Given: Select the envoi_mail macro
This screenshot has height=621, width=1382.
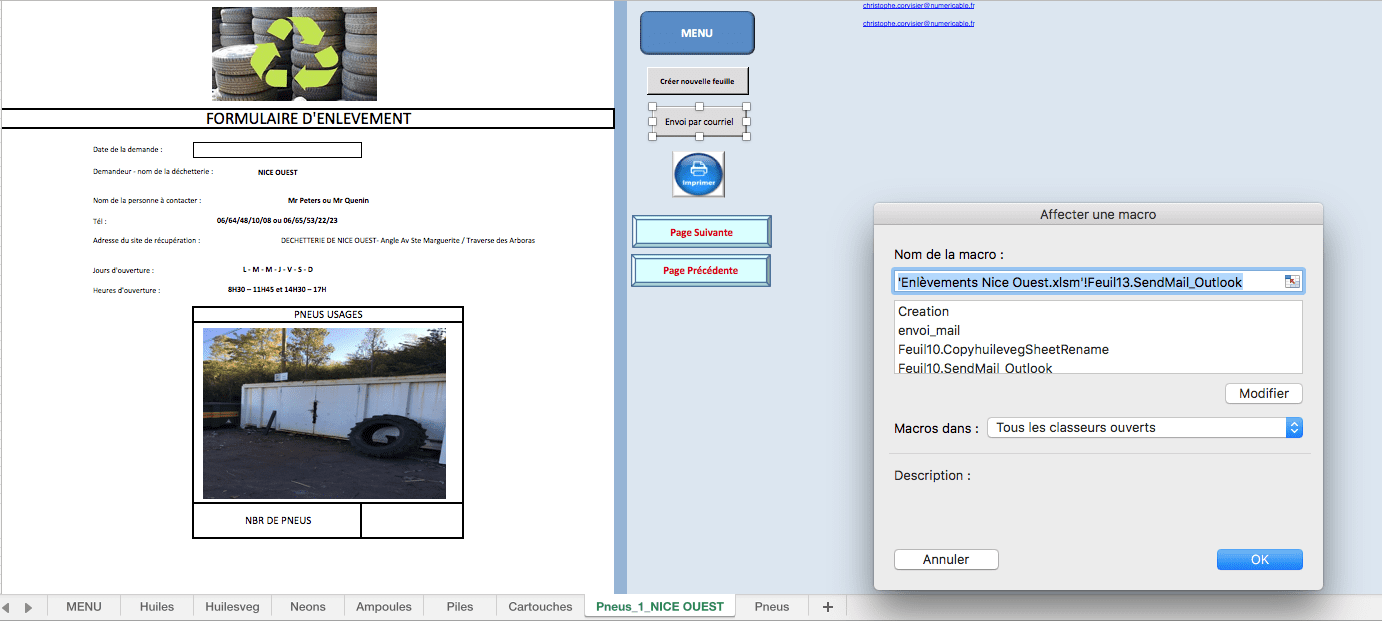Looking at the screenshot, I should point(1098,330).
